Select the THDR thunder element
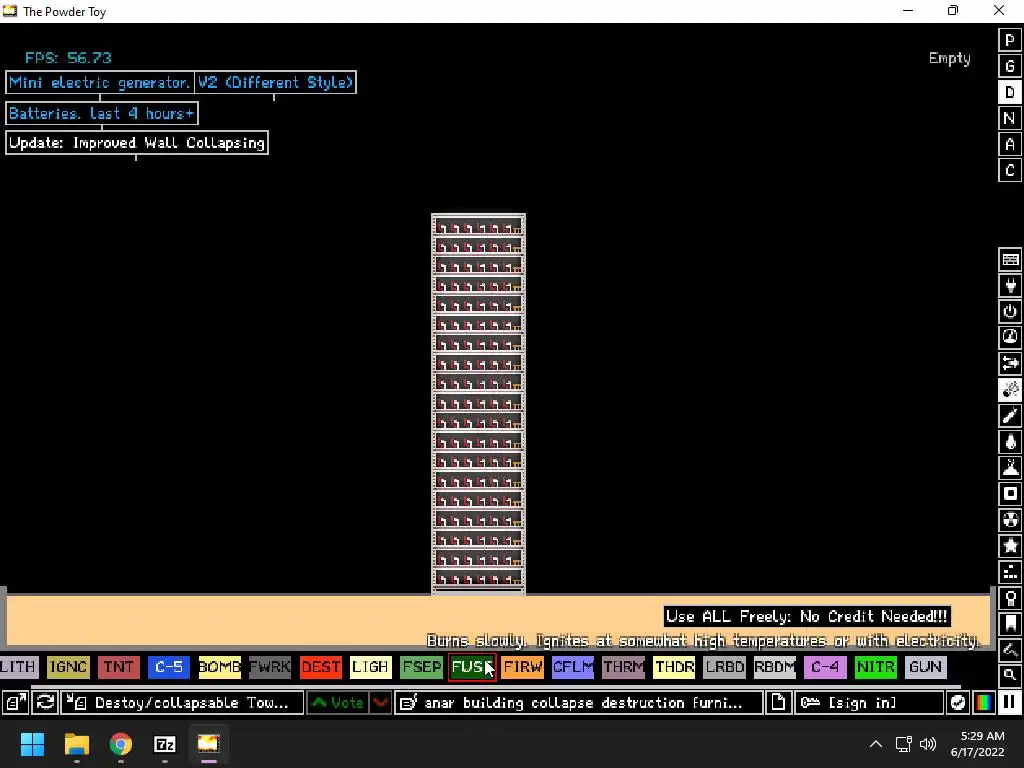1024x768 pixels. tap(674, 667)
